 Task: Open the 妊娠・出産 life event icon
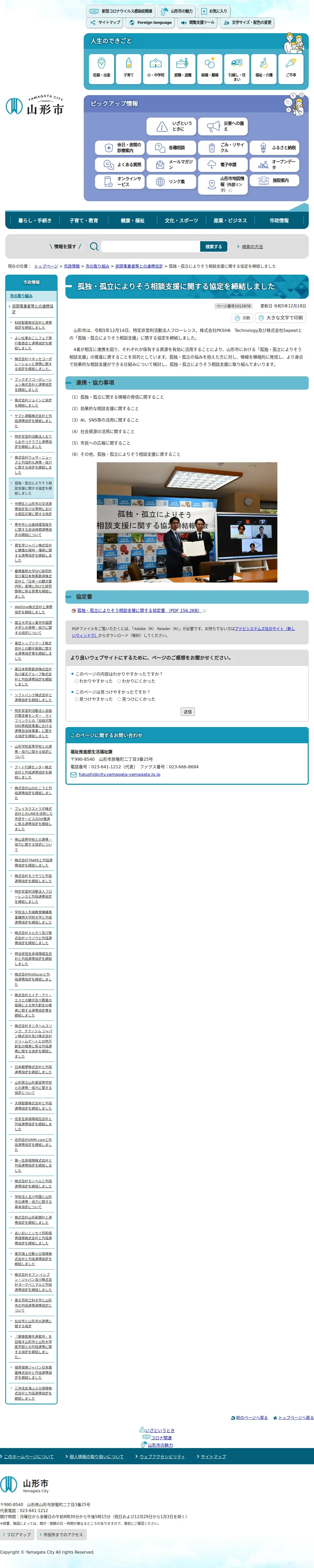(101, 69)
